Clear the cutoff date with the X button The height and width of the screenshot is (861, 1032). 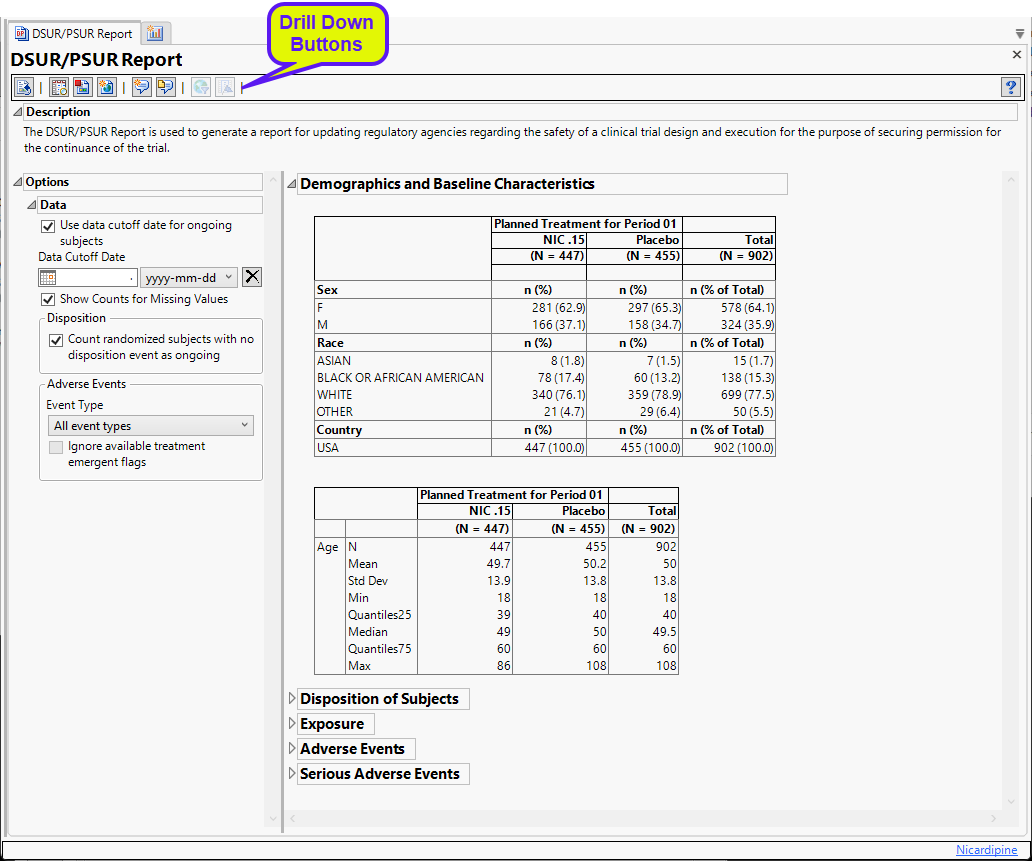pyautogui.click(x=252, y=278)
